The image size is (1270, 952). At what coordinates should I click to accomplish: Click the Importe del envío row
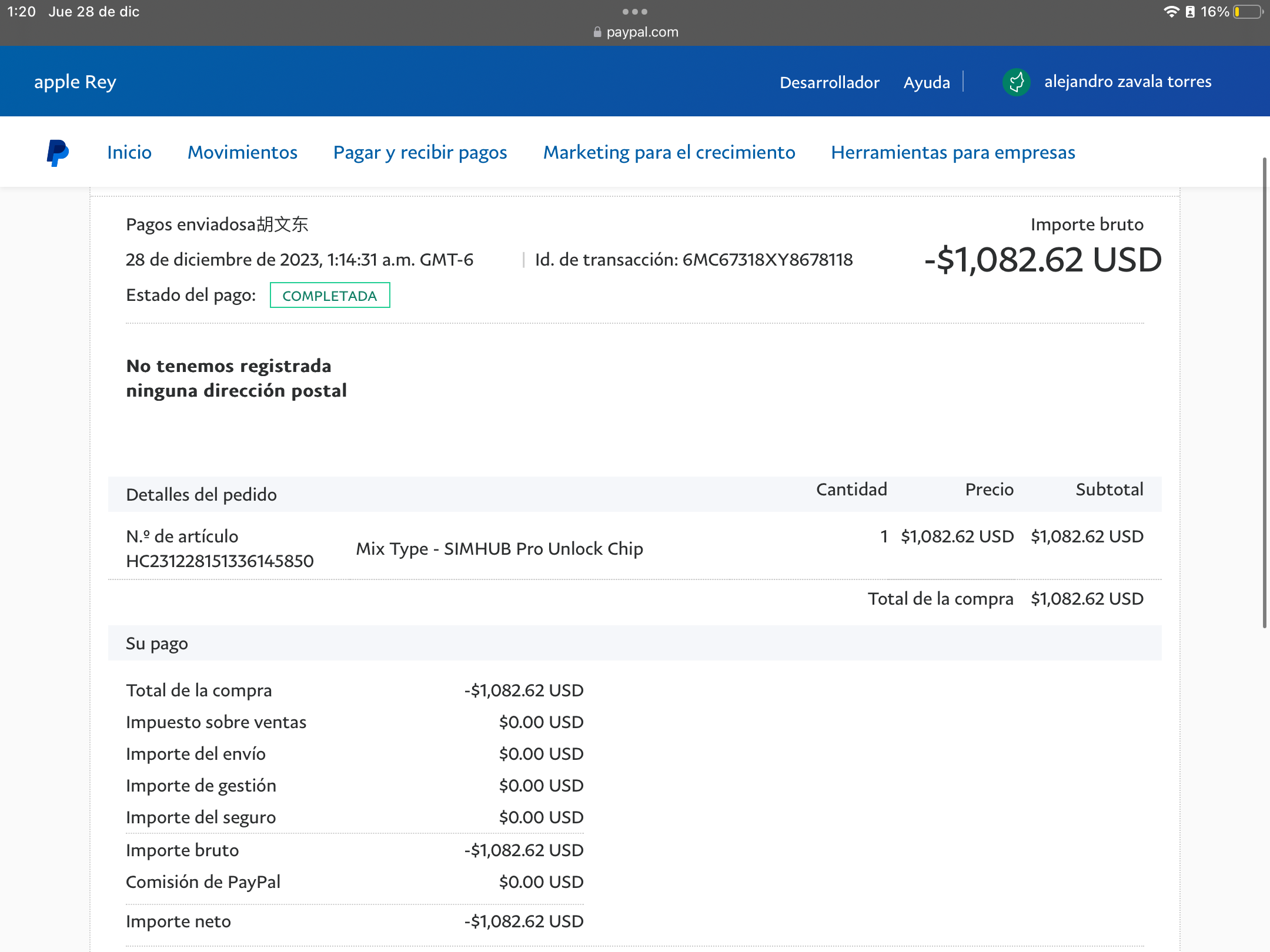[355, 754]
